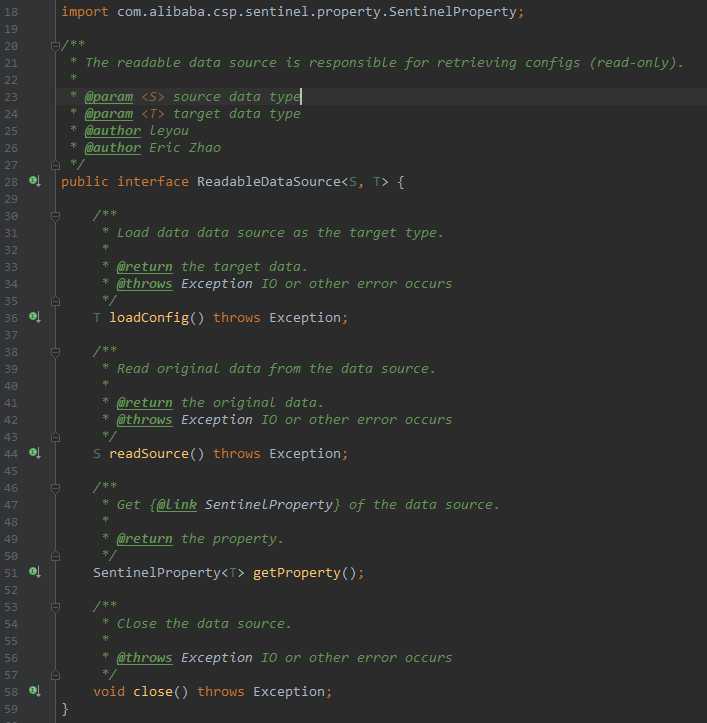Collapse the fold end marker at line 27
This screenshot has height=723, width=707.
(55, 165)
